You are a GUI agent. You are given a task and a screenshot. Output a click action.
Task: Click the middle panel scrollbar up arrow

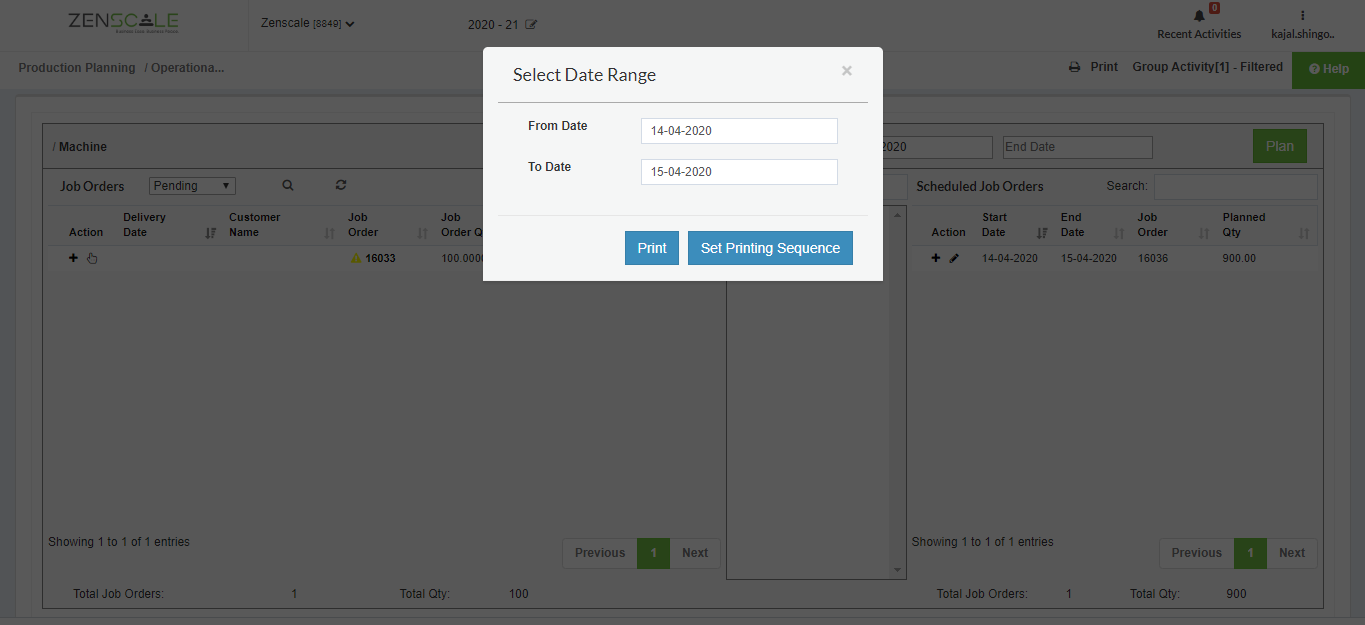click(x=897, y=214)
